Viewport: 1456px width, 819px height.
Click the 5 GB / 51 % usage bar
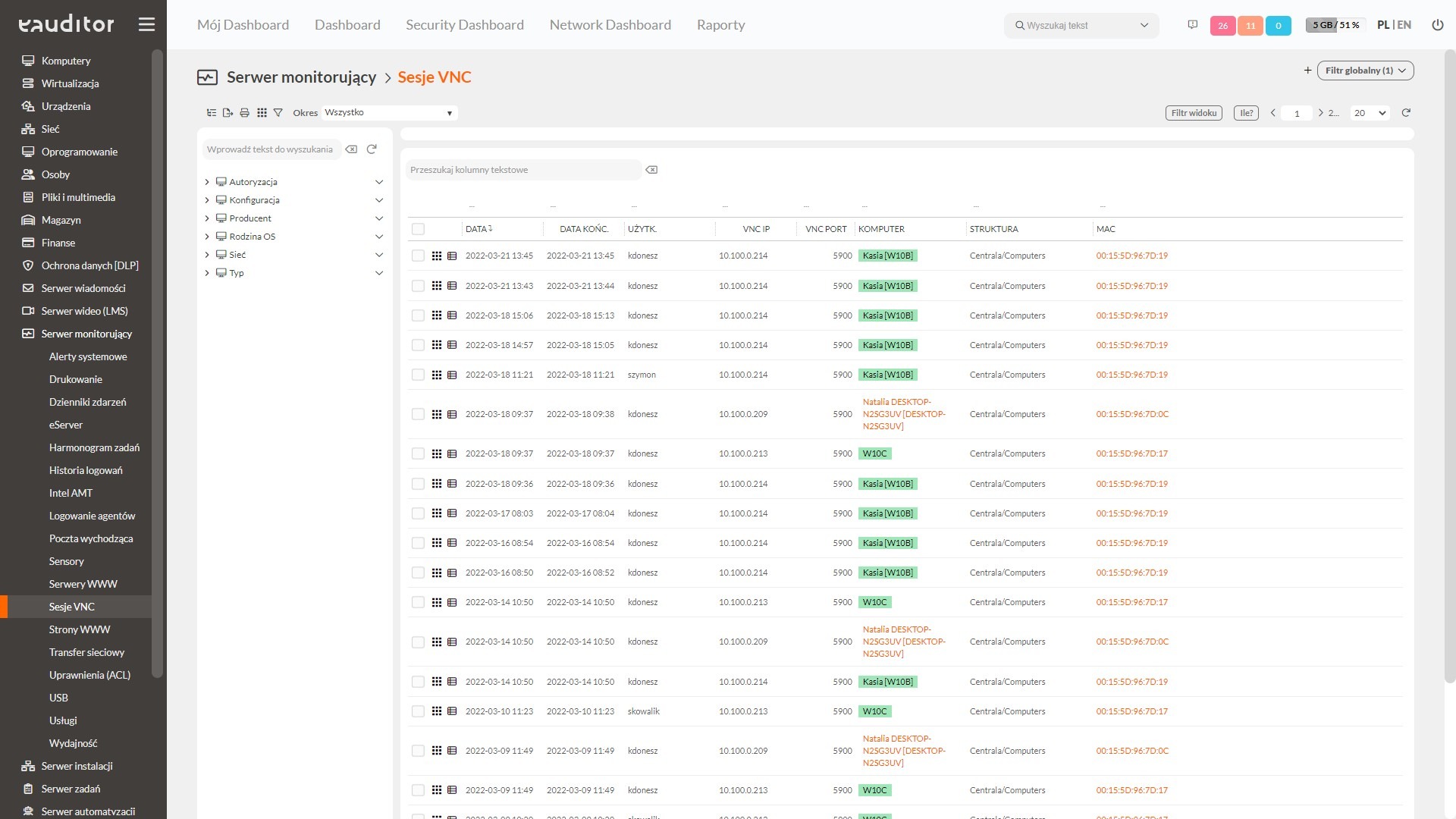point(1335,25)
